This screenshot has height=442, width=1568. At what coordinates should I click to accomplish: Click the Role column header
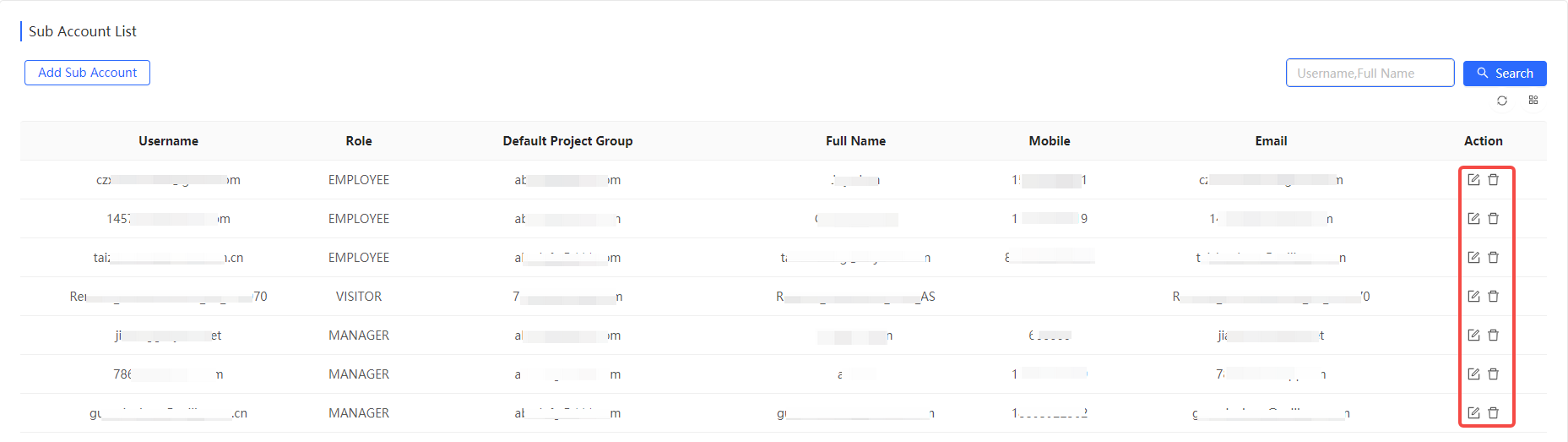pos(359,141)
